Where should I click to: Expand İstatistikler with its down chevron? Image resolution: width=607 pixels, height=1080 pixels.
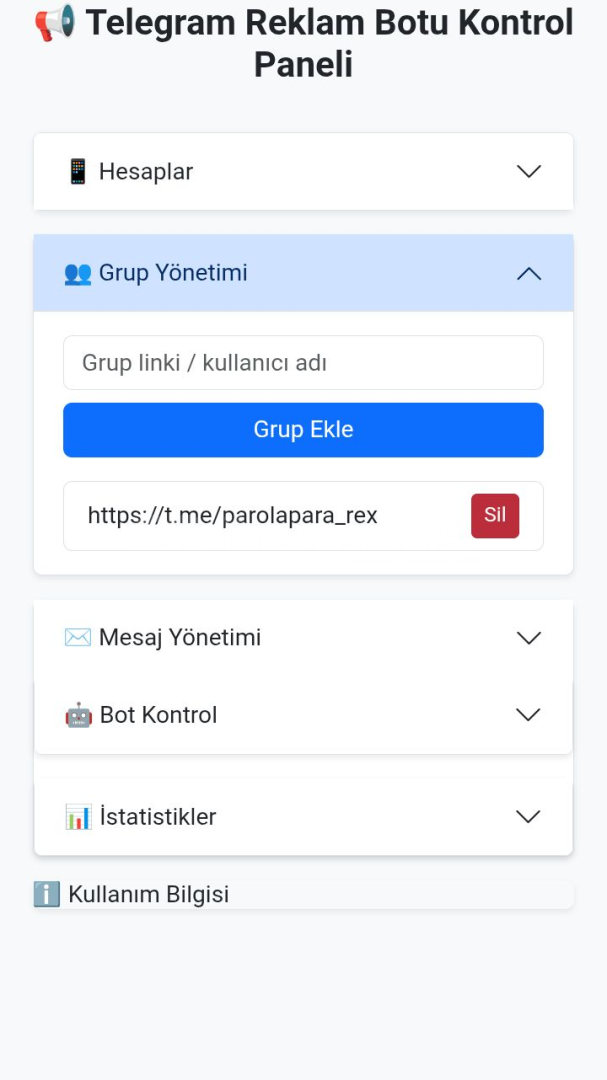coord(528,817)
